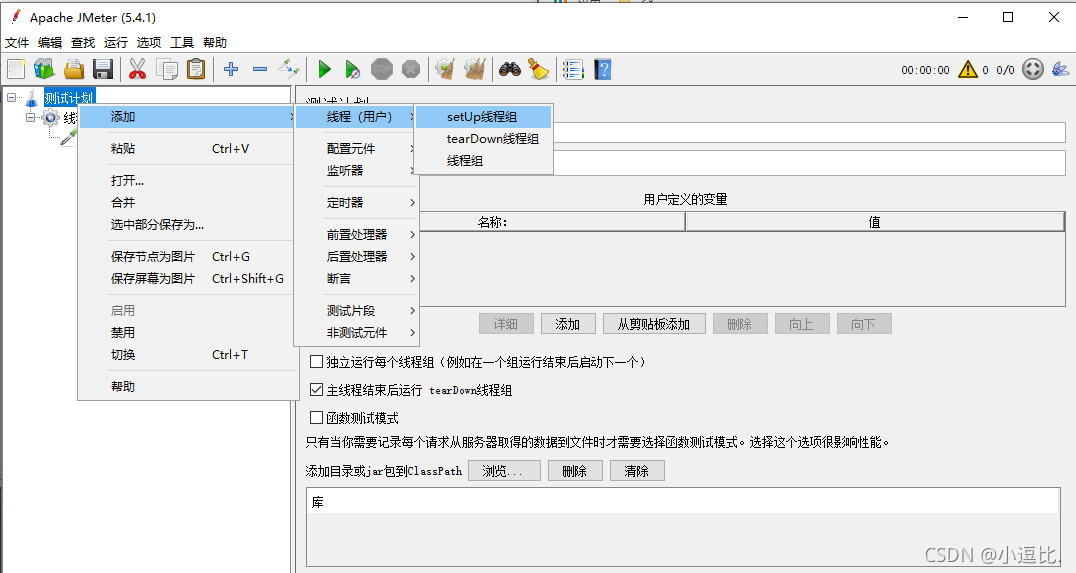
Task: Expand the 监听器 submenu
Action: tap(356, 170)
